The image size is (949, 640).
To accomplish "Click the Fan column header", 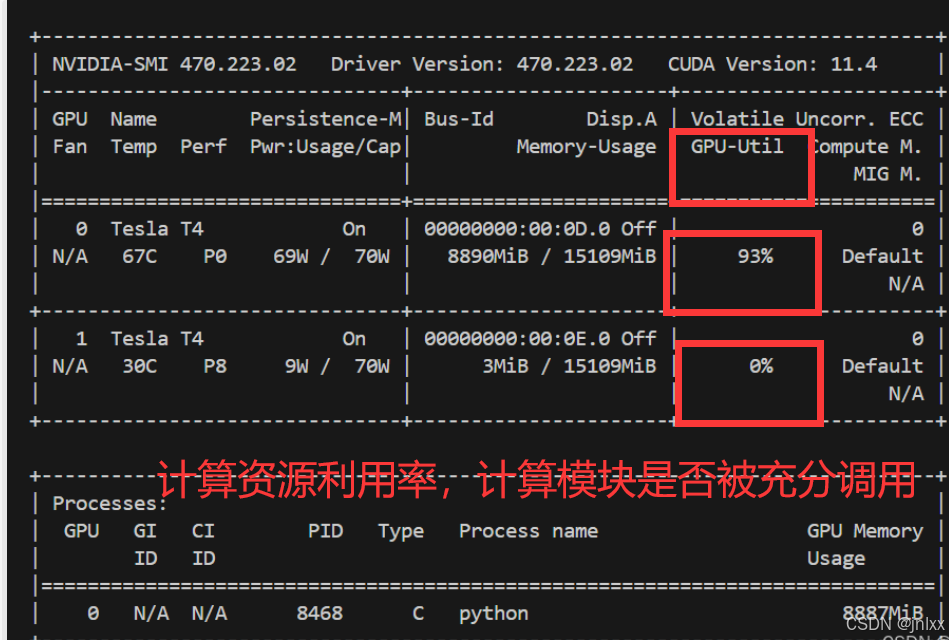I will [70, 147].
